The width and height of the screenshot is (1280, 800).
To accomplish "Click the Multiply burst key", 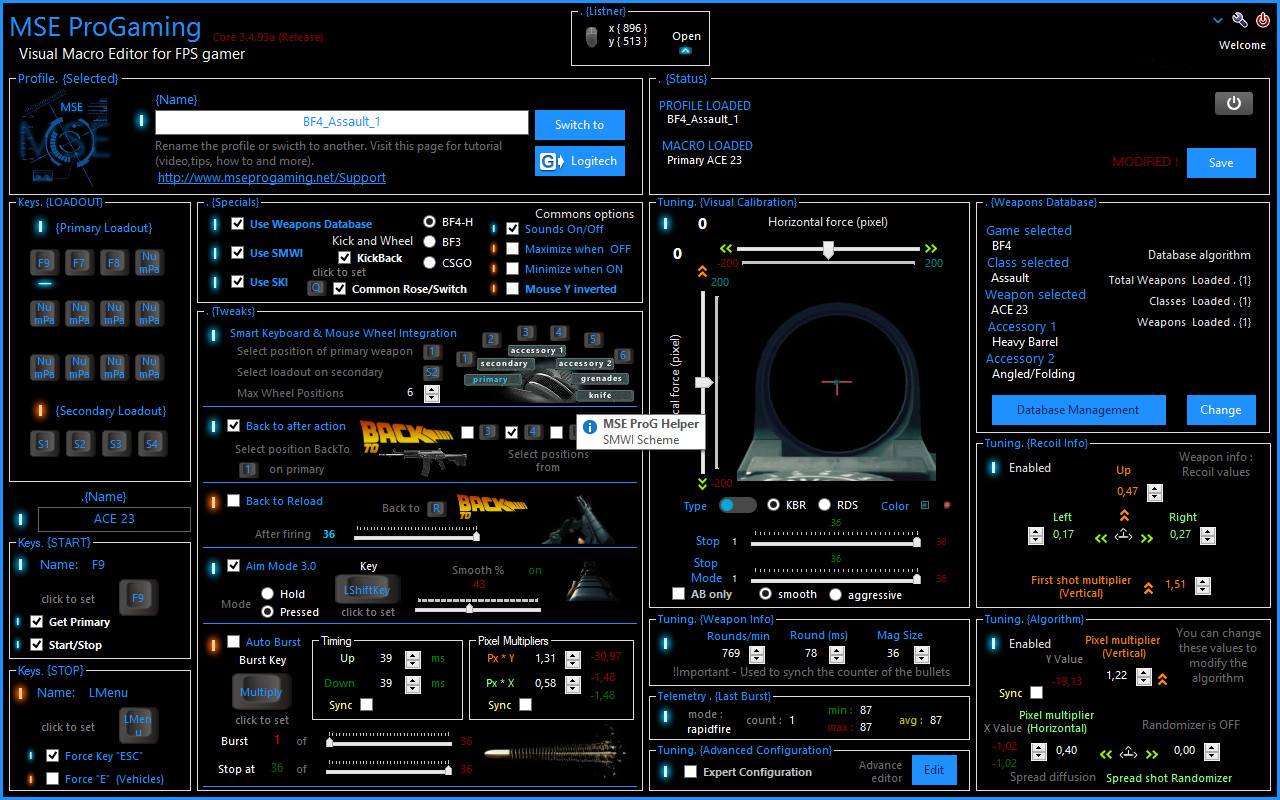I will pyautogui.click(x=261, y=692).
